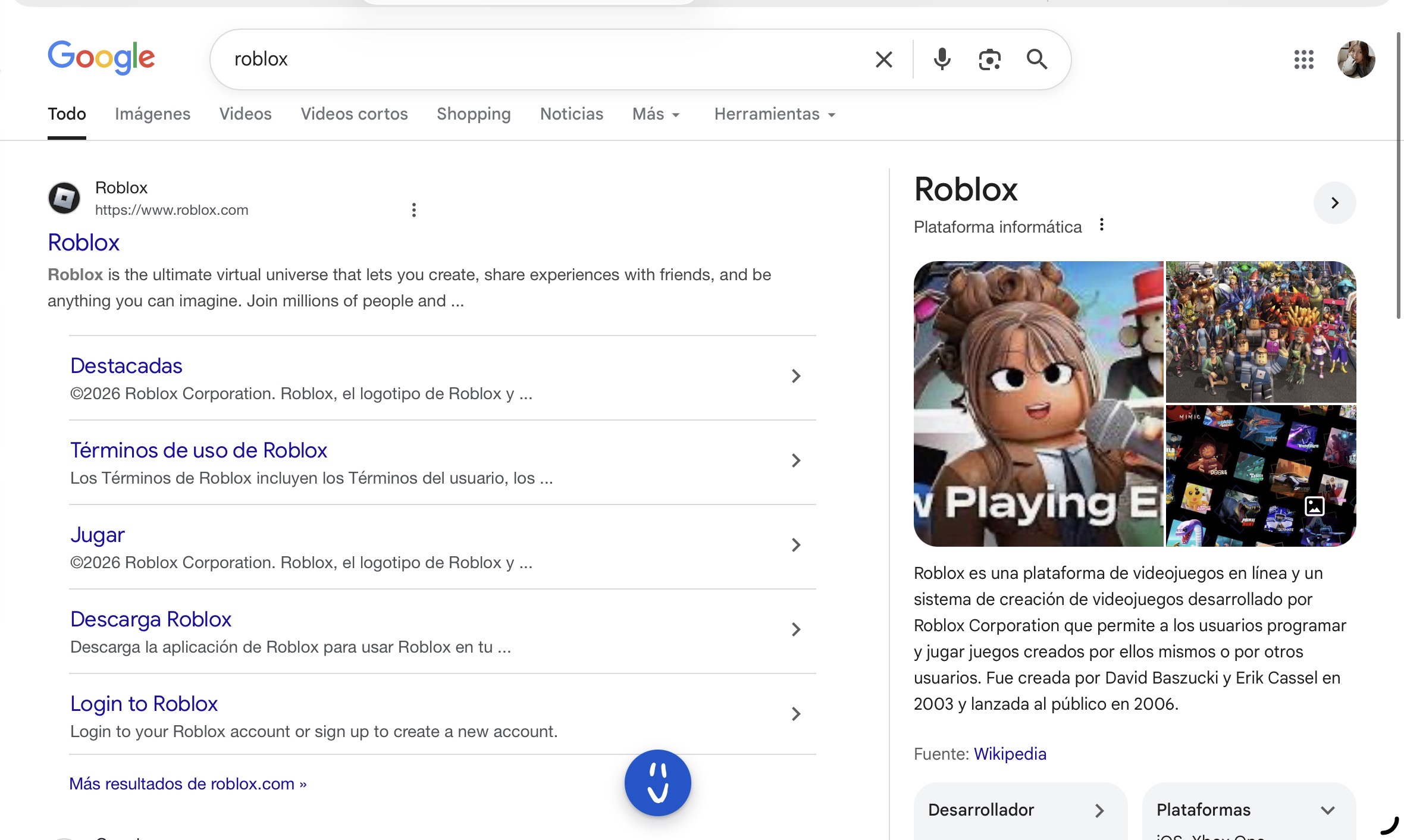Expand the Más dropdown menu

[x=656, y=114]
